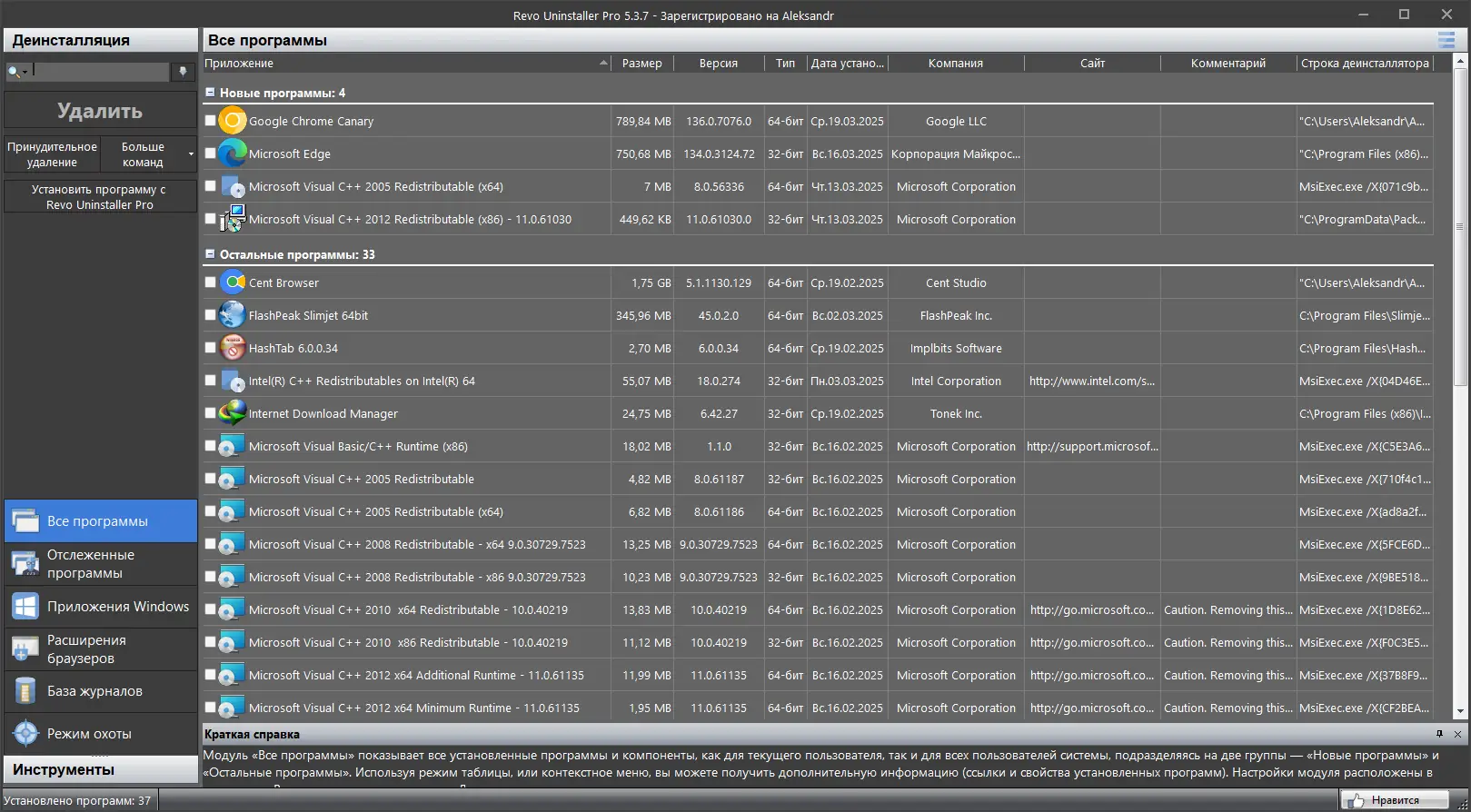The height and width of the screenshot is (812, 1471).
Task: Click the Cent Studio company cell
Action: pyautogui.click(x=956, y=282)
